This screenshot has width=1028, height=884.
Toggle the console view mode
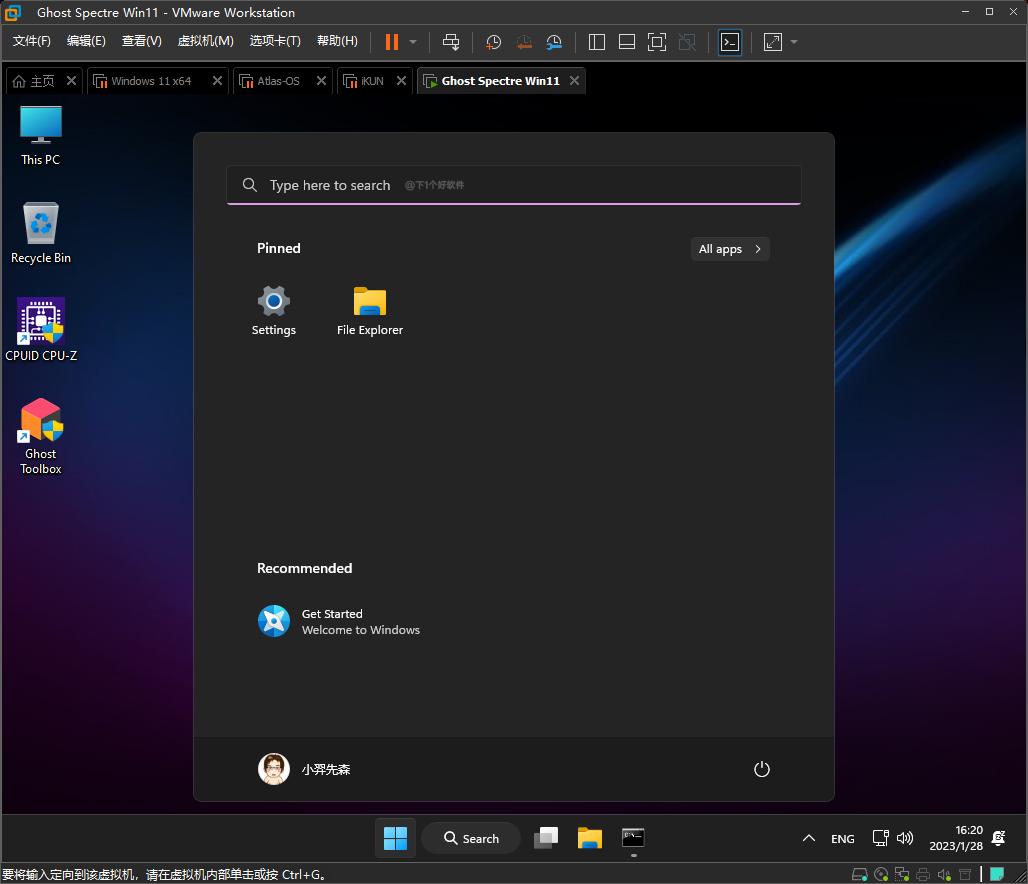pyautogui.click(x=730, y=42)
